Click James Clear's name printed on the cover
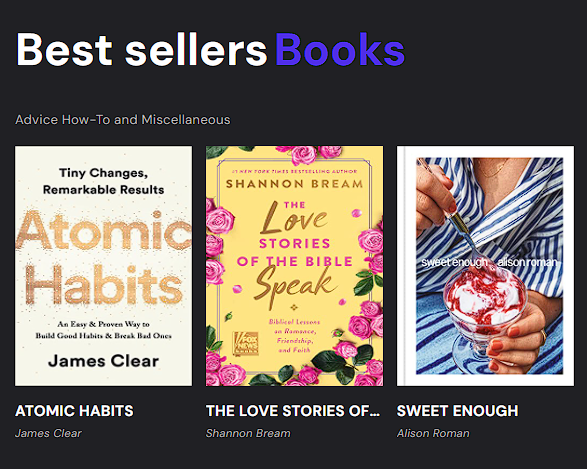 [103, 361]
